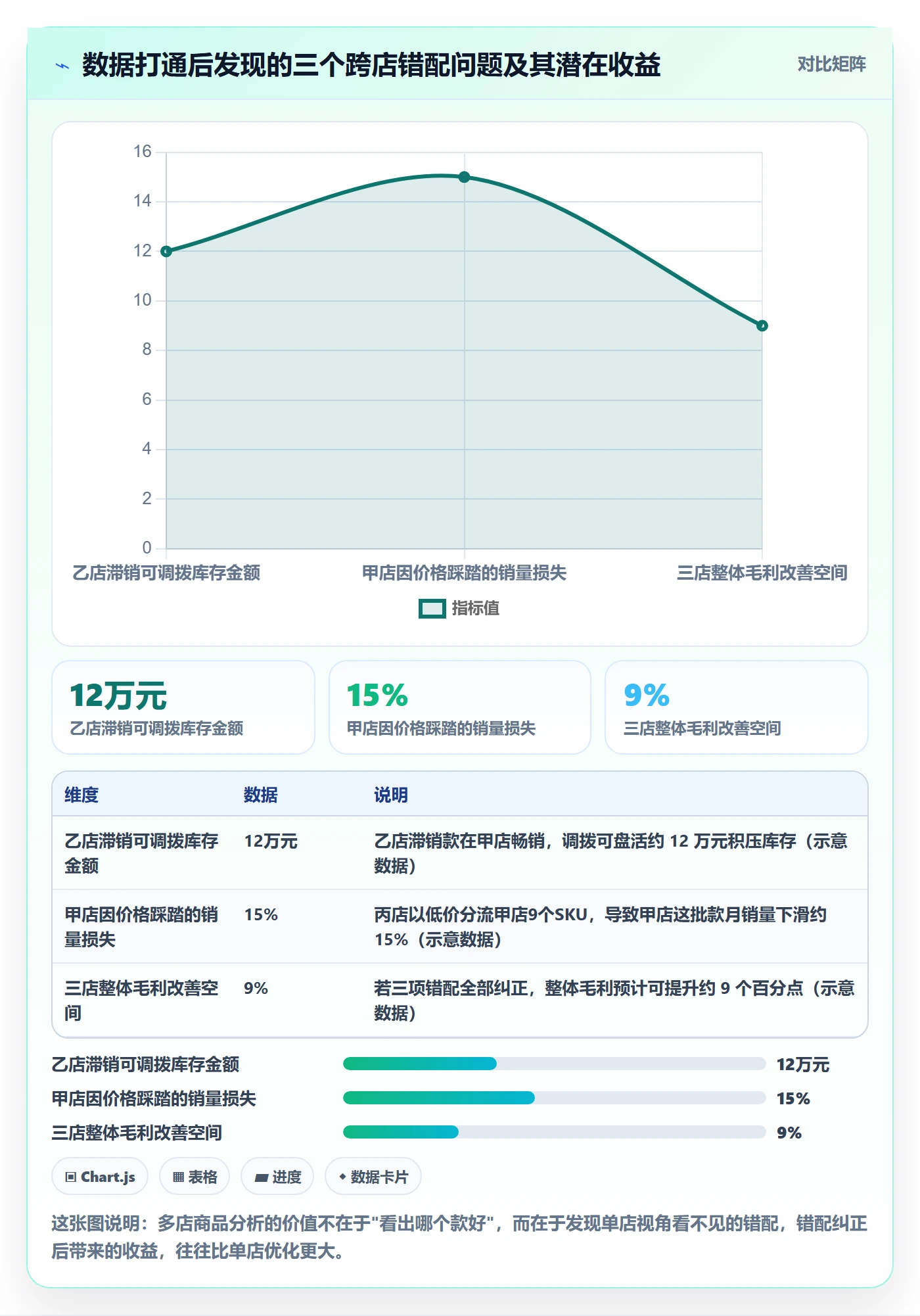Click card caption 乙店滞销可调拨库存金额
Image resolution: width=920 pixels, height=1316 pixels.
pos(156,728)
